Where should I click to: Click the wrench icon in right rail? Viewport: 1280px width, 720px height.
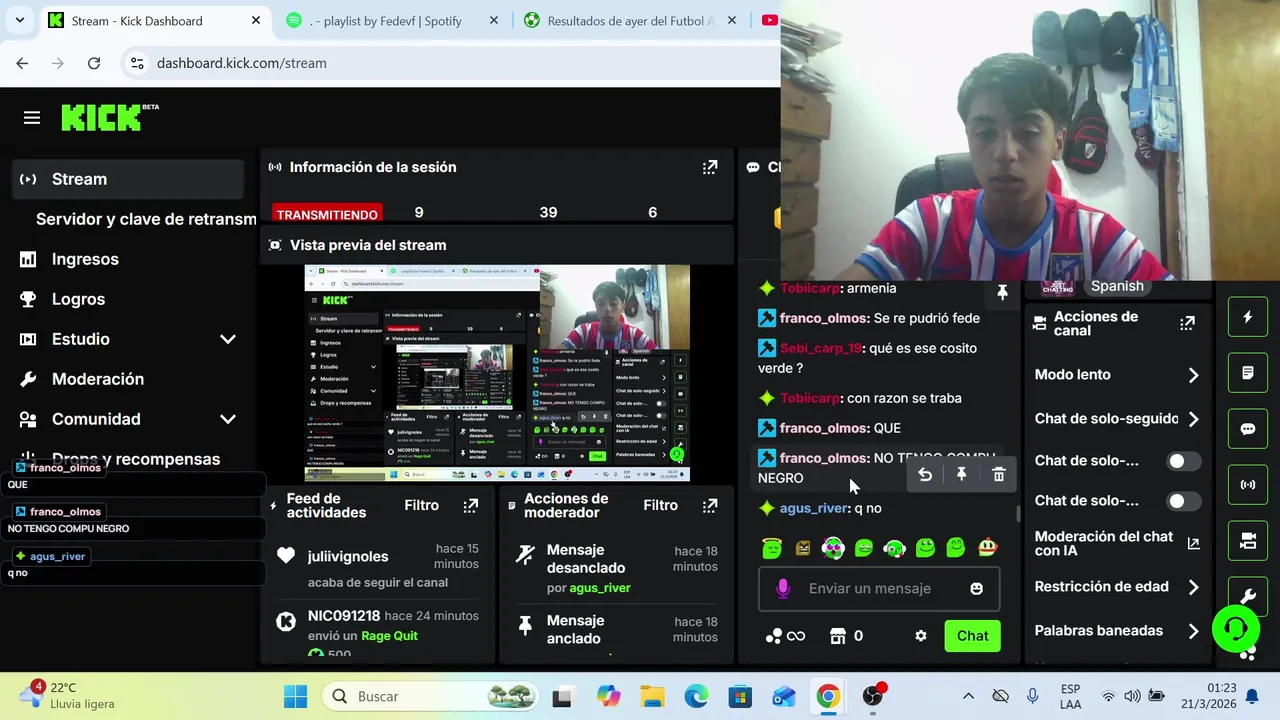click(1248, 596)
